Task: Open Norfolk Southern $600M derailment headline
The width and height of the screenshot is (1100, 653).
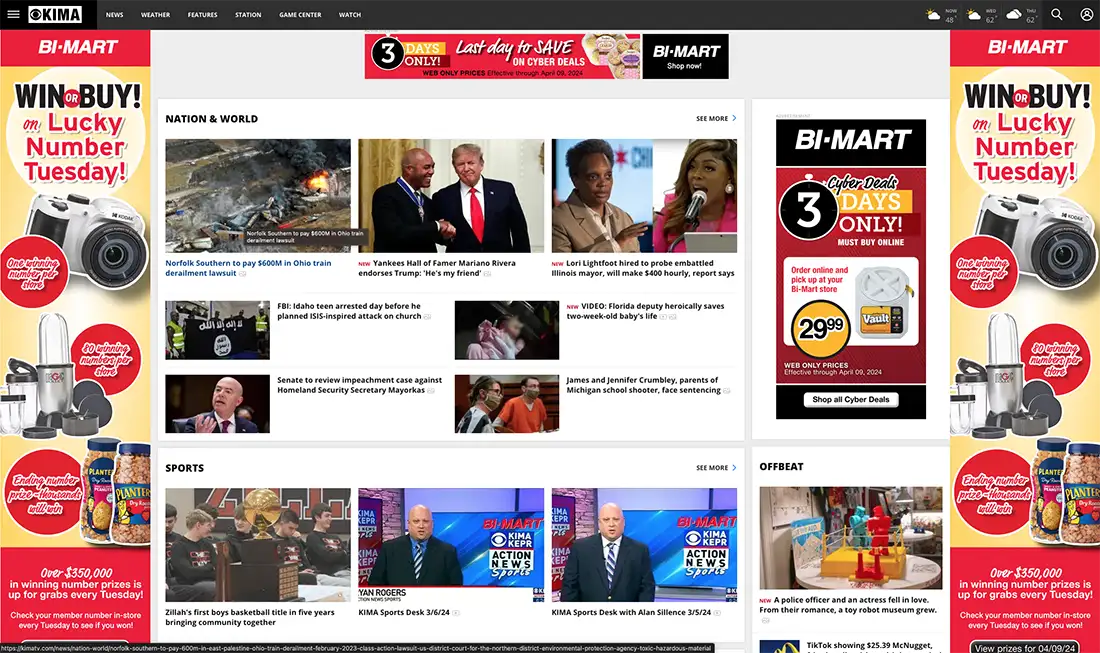Action: [248, 268]
